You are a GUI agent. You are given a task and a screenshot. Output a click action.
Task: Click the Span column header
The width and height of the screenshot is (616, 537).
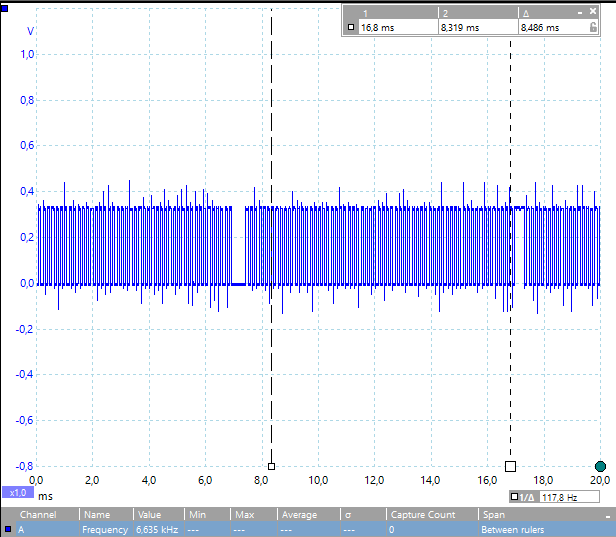pyautogui.click(x=492, y=515)
